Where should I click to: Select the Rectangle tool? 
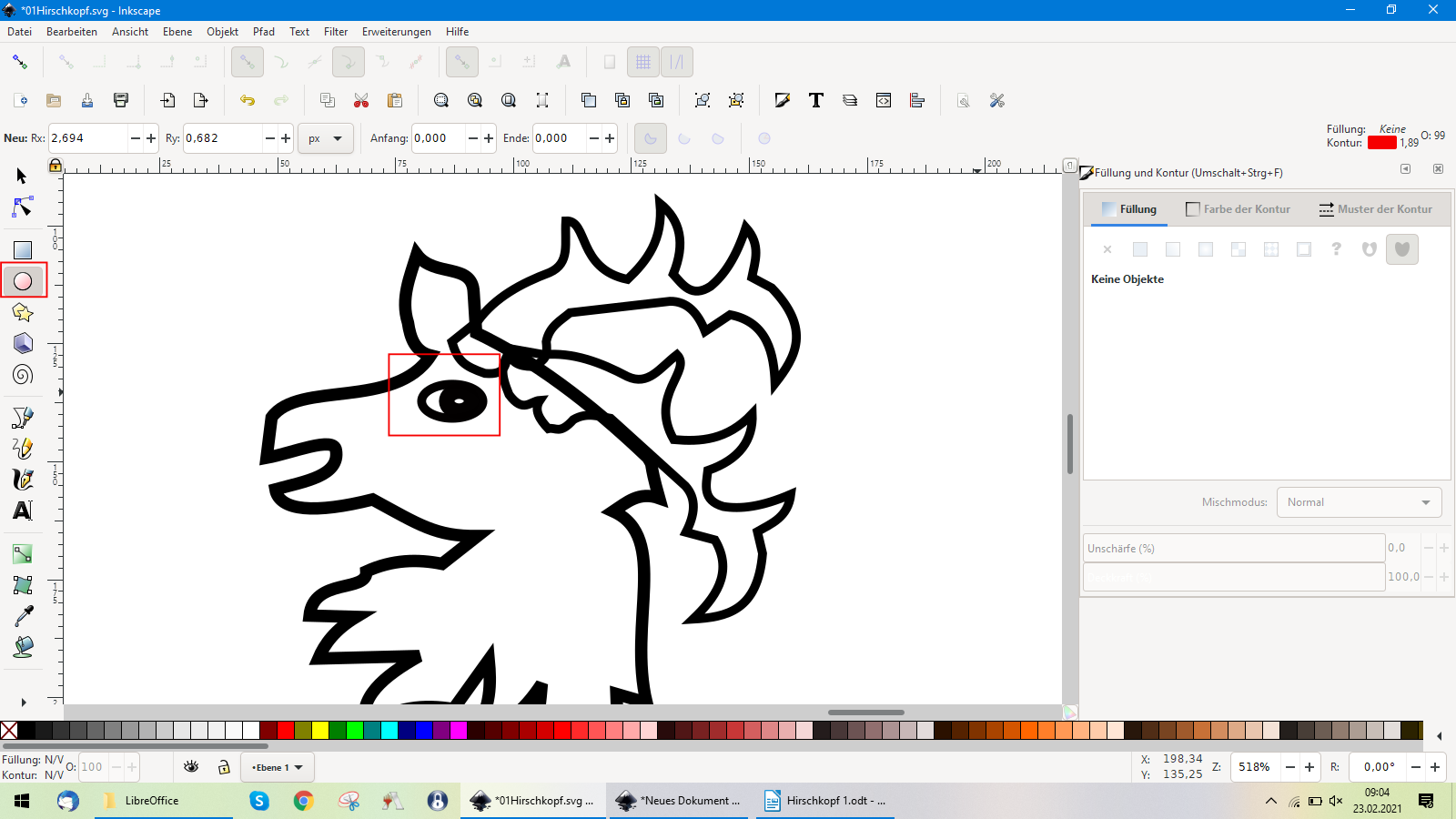[x=23, y=250]
